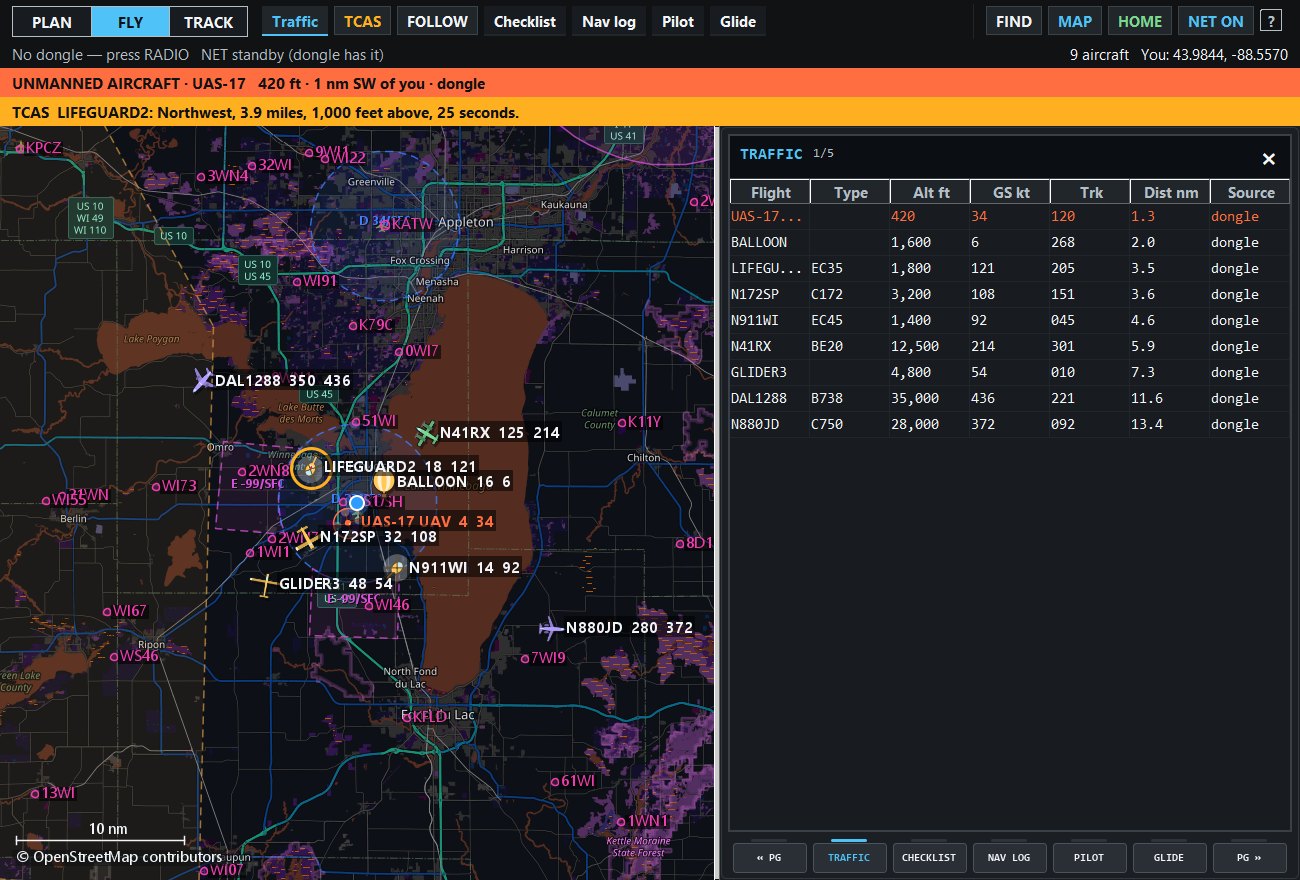The width and height of the screenshot is (1300, 880).
Task: Sort traffic table by Type header
Action: [x=850, y=192]
